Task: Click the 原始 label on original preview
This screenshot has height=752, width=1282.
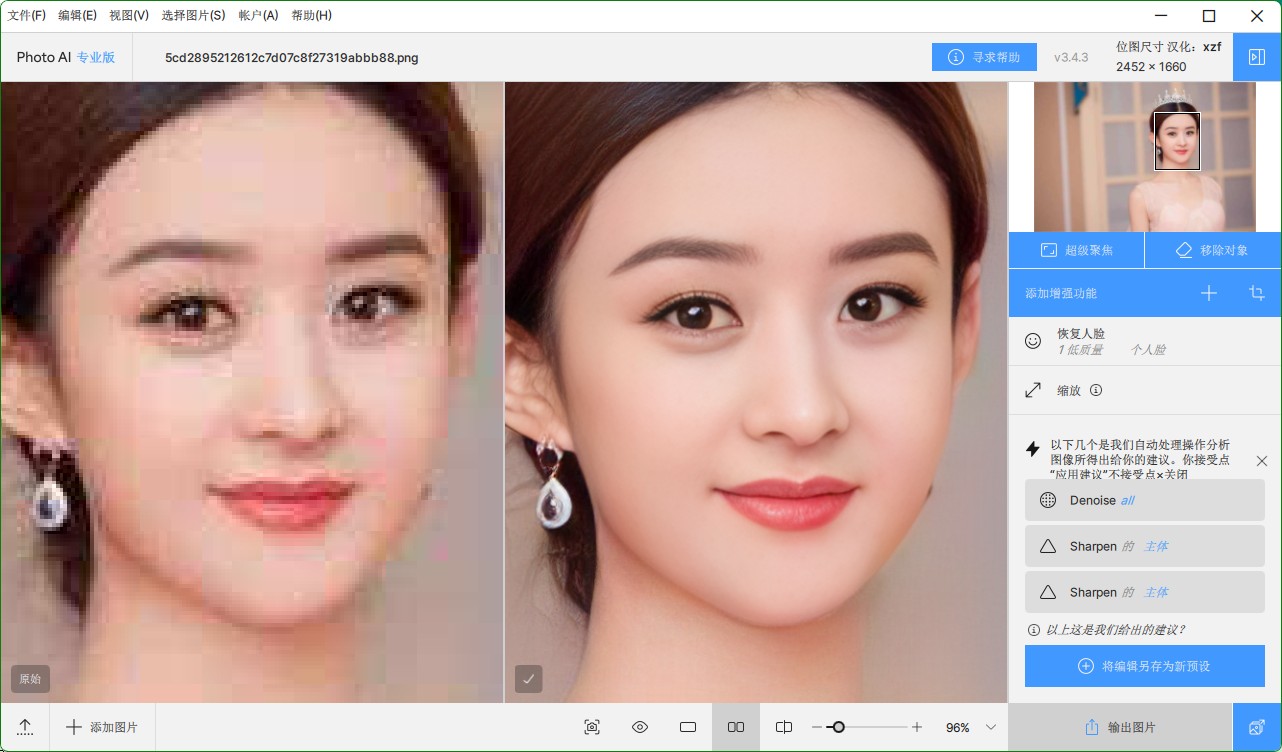Action: pyautogui.click(x=30, y=679)
